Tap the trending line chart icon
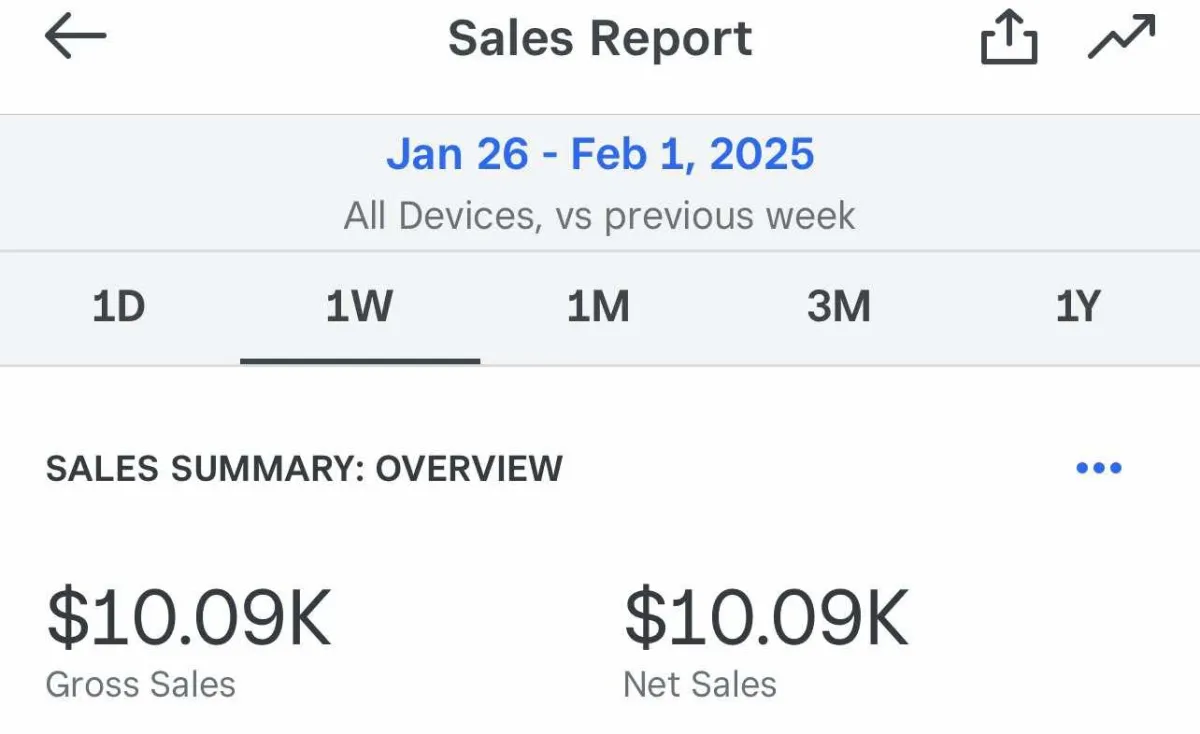Screen dimensions: 1200x734 pos(1121,39)
